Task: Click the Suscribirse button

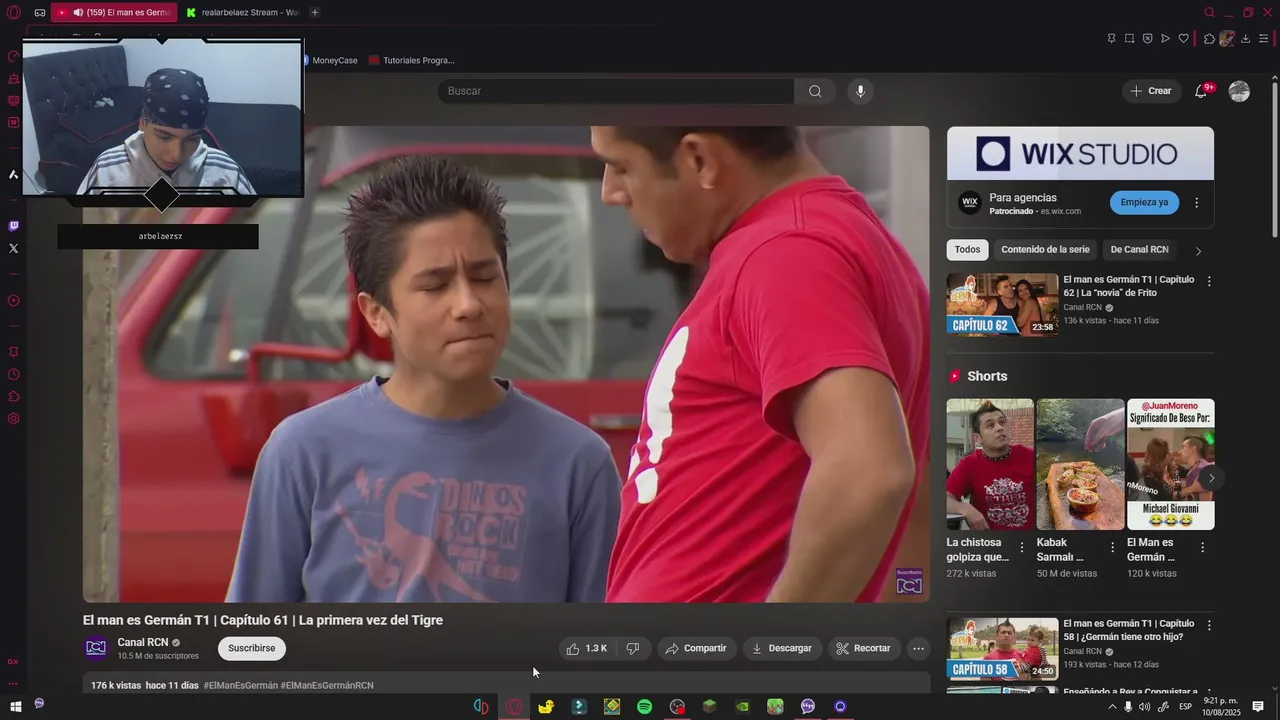Action: click(x=251, y=648)
